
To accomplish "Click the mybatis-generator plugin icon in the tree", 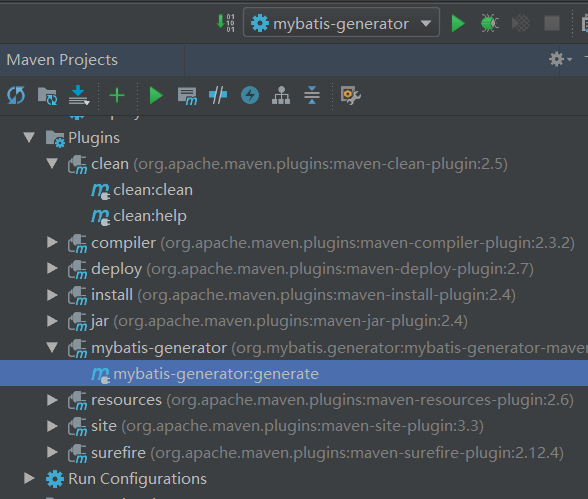I will click(x=77, y=349).
